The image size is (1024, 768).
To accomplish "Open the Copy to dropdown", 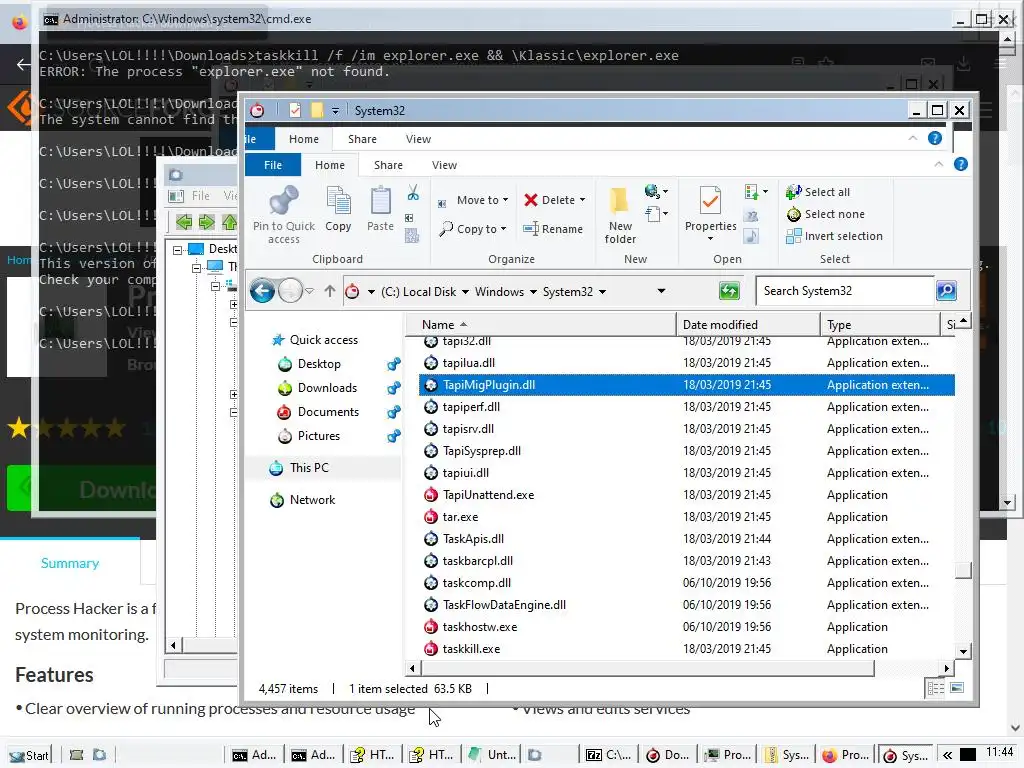I will pyautogui.click(x=473, y=229).
